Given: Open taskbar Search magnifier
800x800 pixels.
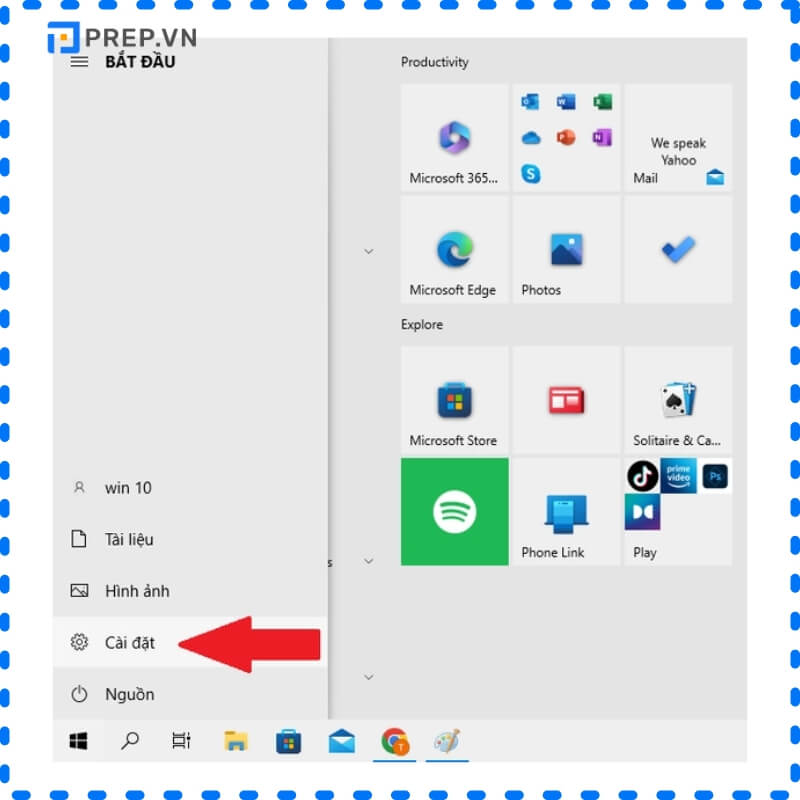Looking at the screenshot, I should coord(130,741).
